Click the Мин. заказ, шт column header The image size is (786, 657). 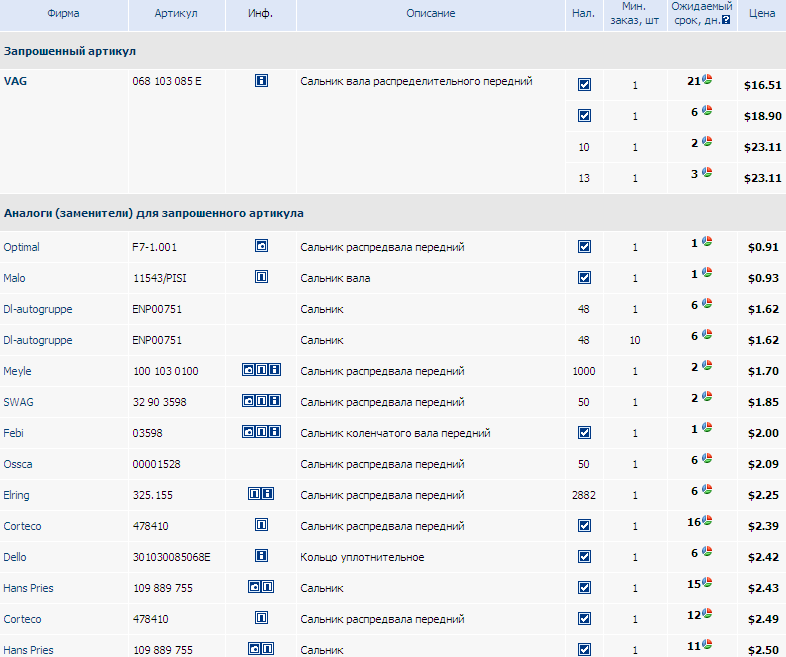(x=634, y=14)
